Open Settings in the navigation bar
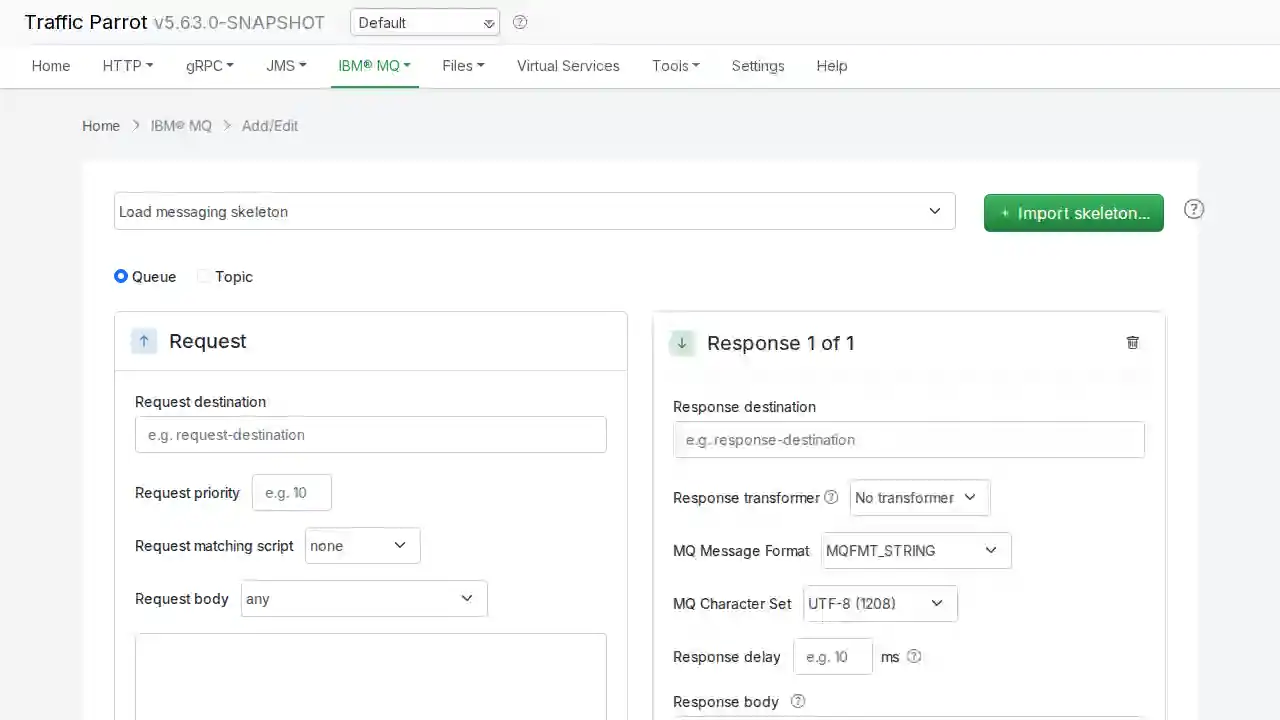Image resolution: width=1280 pixels, height=720 pixels. (758, 66)
